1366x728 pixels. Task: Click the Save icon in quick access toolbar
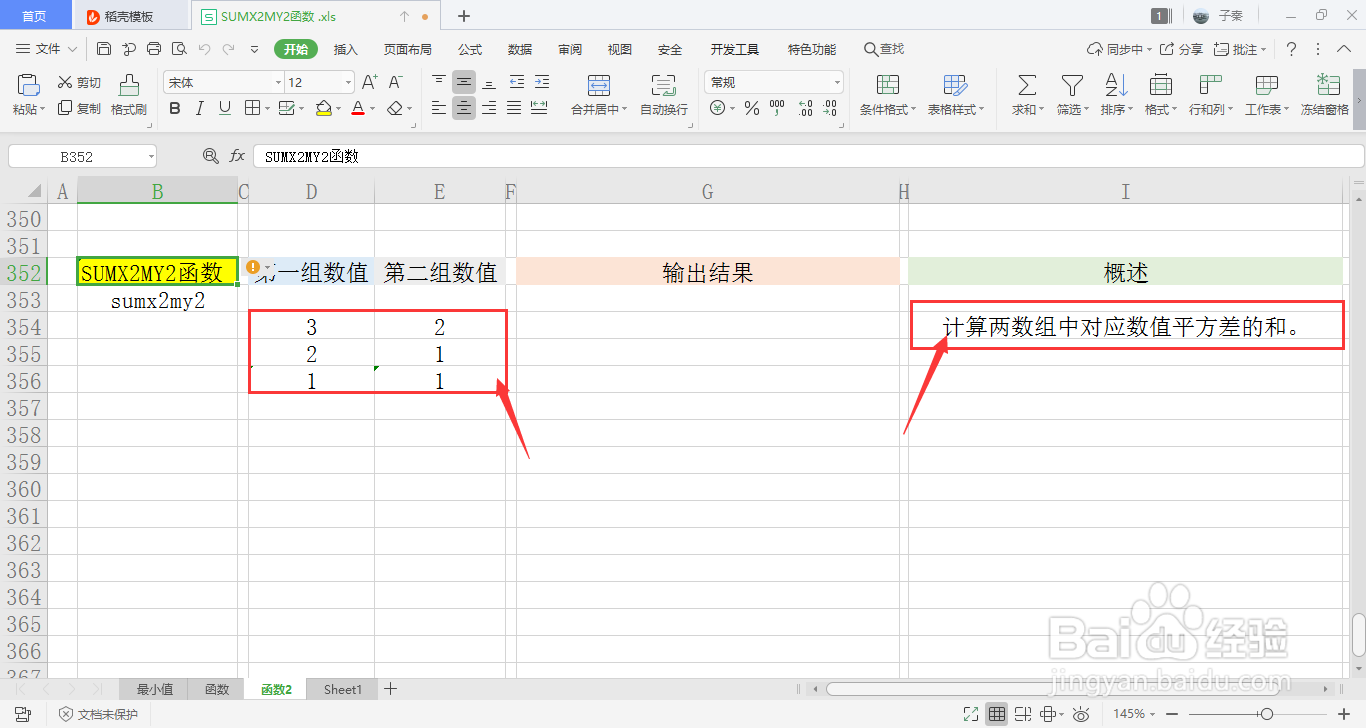point(104,49)
